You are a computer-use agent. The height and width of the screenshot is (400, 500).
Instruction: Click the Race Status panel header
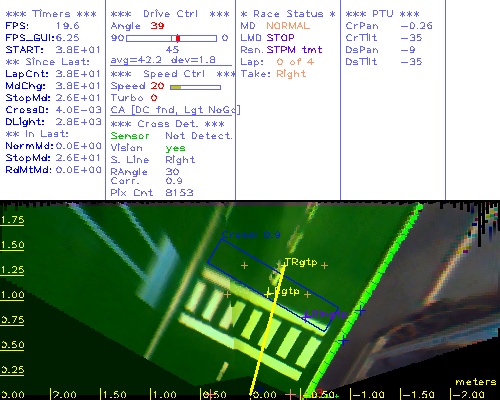(x=288, y=14)
